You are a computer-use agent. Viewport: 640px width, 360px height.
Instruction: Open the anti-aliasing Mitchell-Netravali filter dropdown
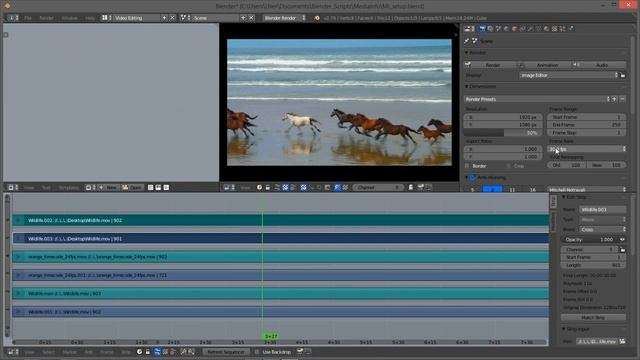click(586, 190)
